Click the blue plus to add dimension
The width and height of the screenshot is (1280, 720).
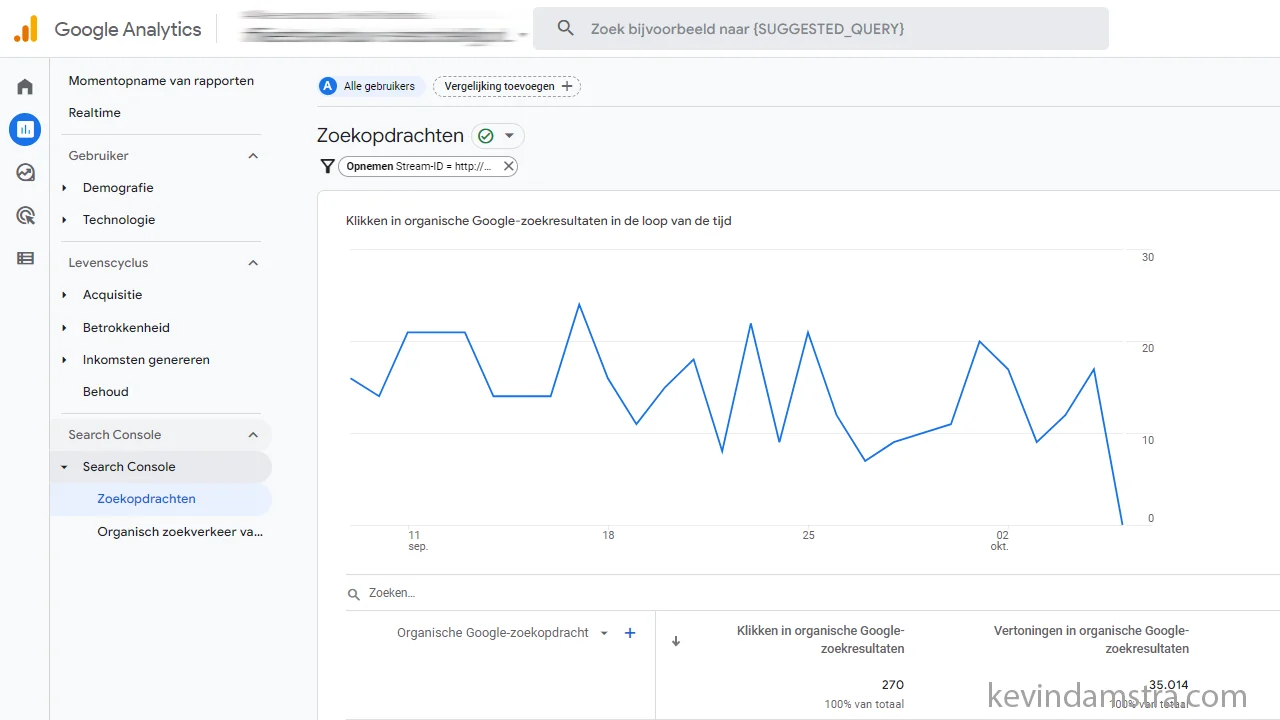tap(630, 633)
